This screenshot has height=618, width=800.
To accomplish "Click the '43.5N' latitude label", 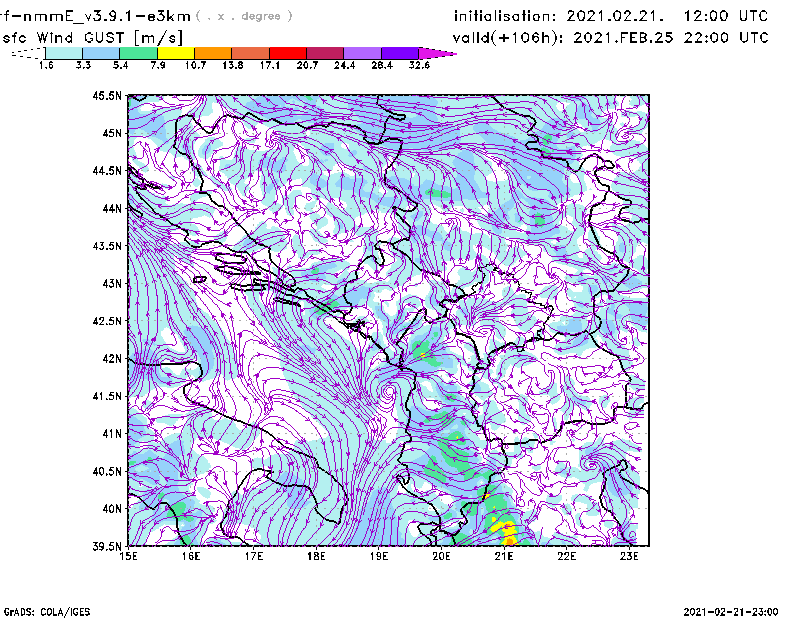I will pos(107,246).
